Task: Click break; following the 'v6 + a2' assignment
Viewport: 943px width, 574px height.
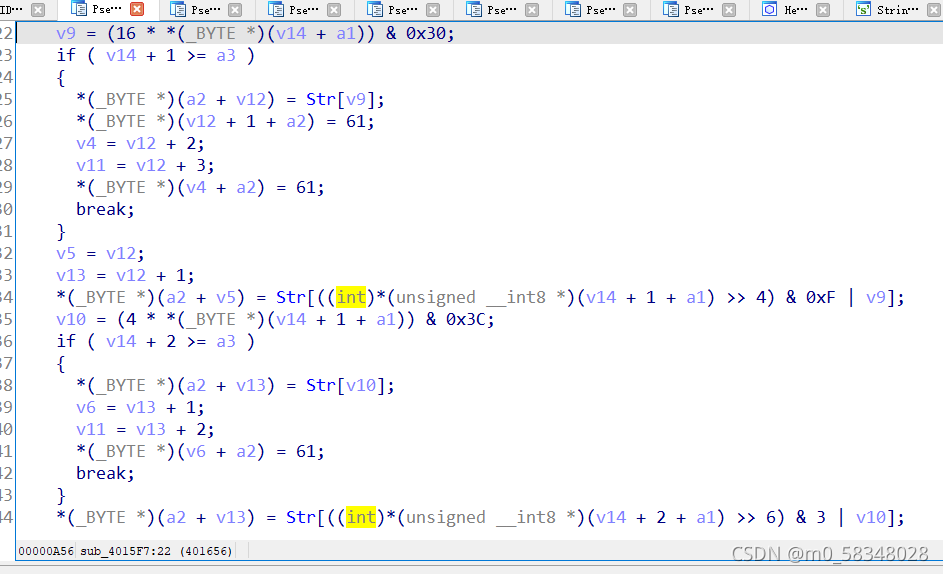Action: [105, 474]
